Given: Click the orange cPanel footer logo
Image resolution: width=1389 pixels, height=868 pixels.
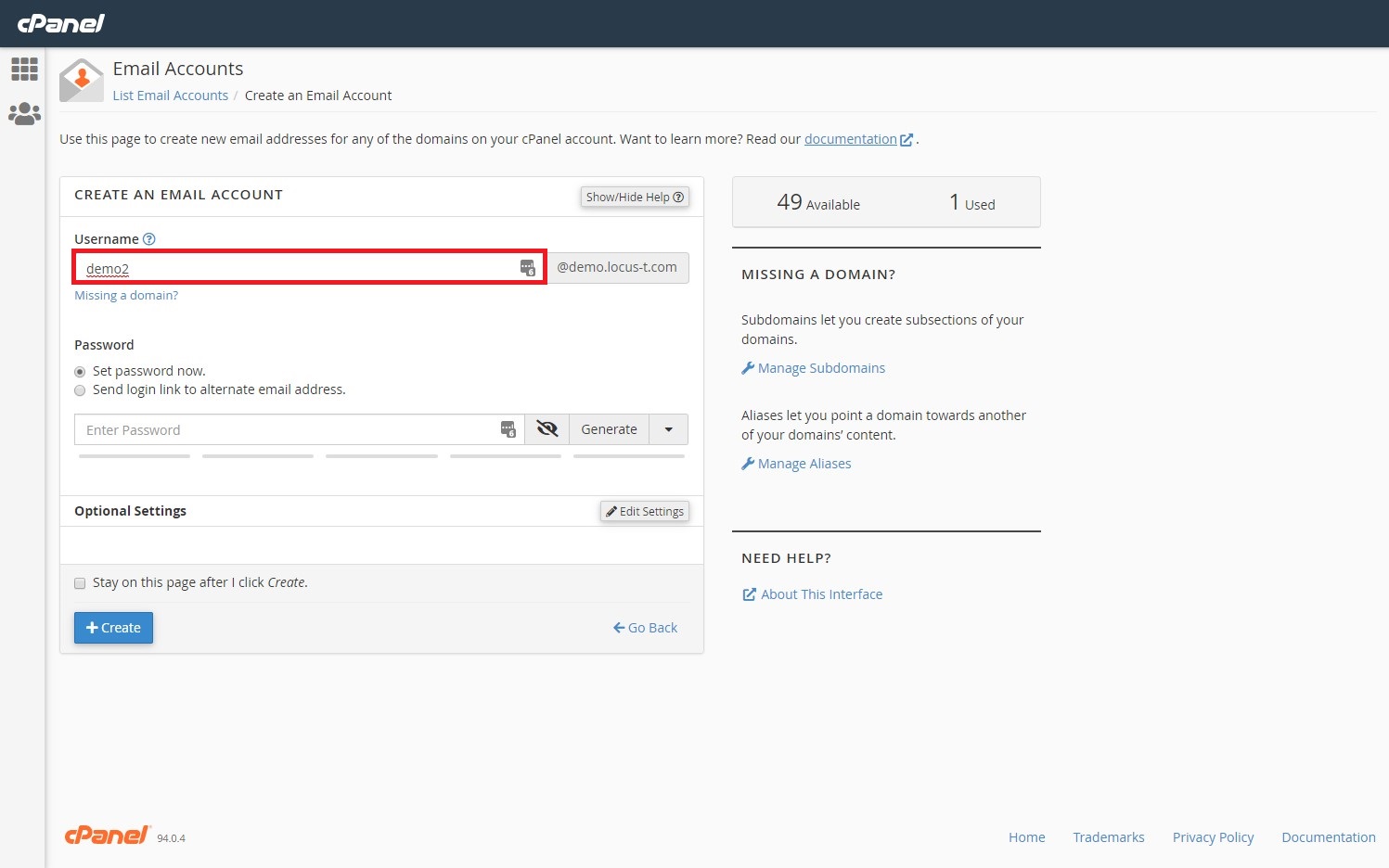Looking at the screenshot, I should (108, 835).
